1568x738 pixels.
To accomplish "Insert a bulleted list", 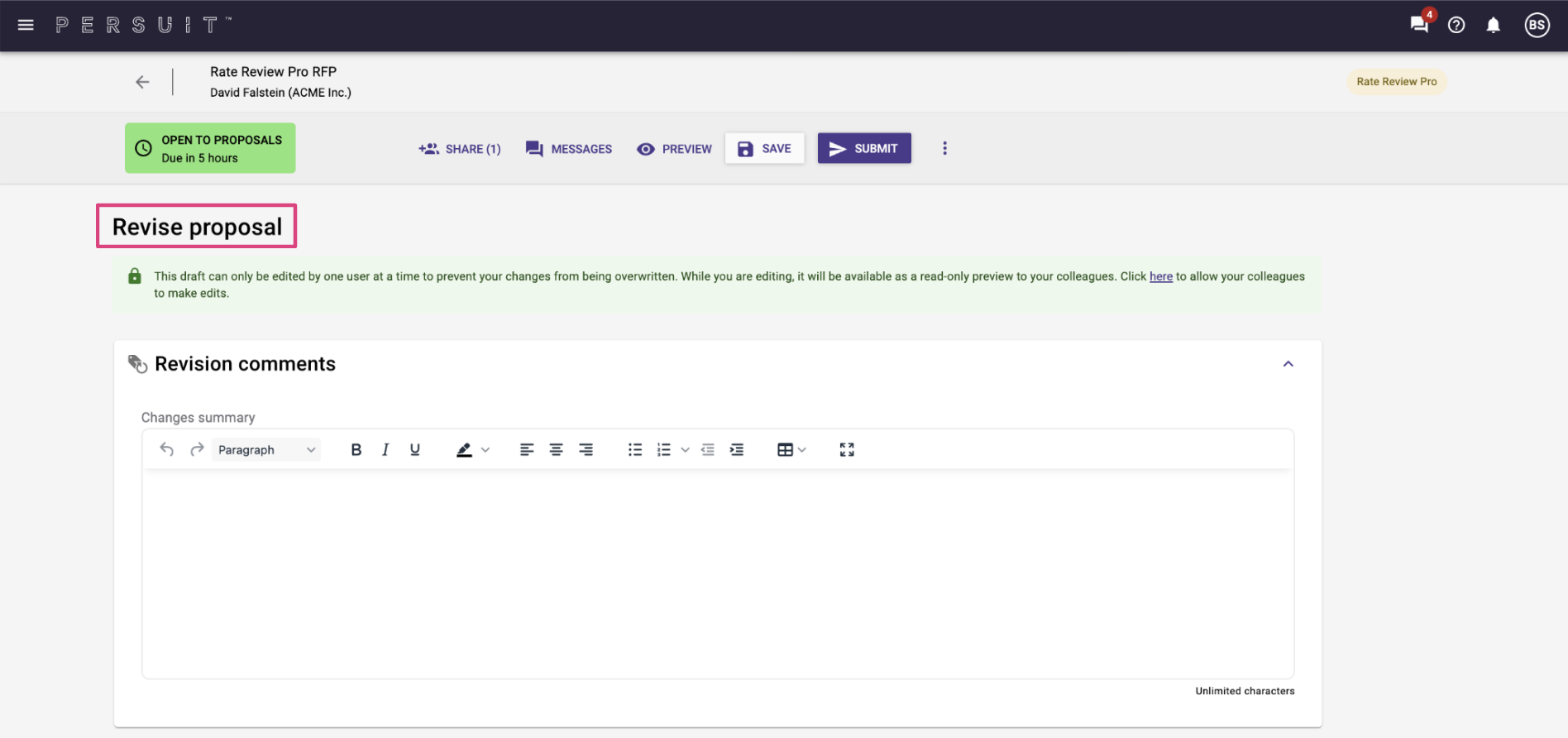I will [635, 449].
